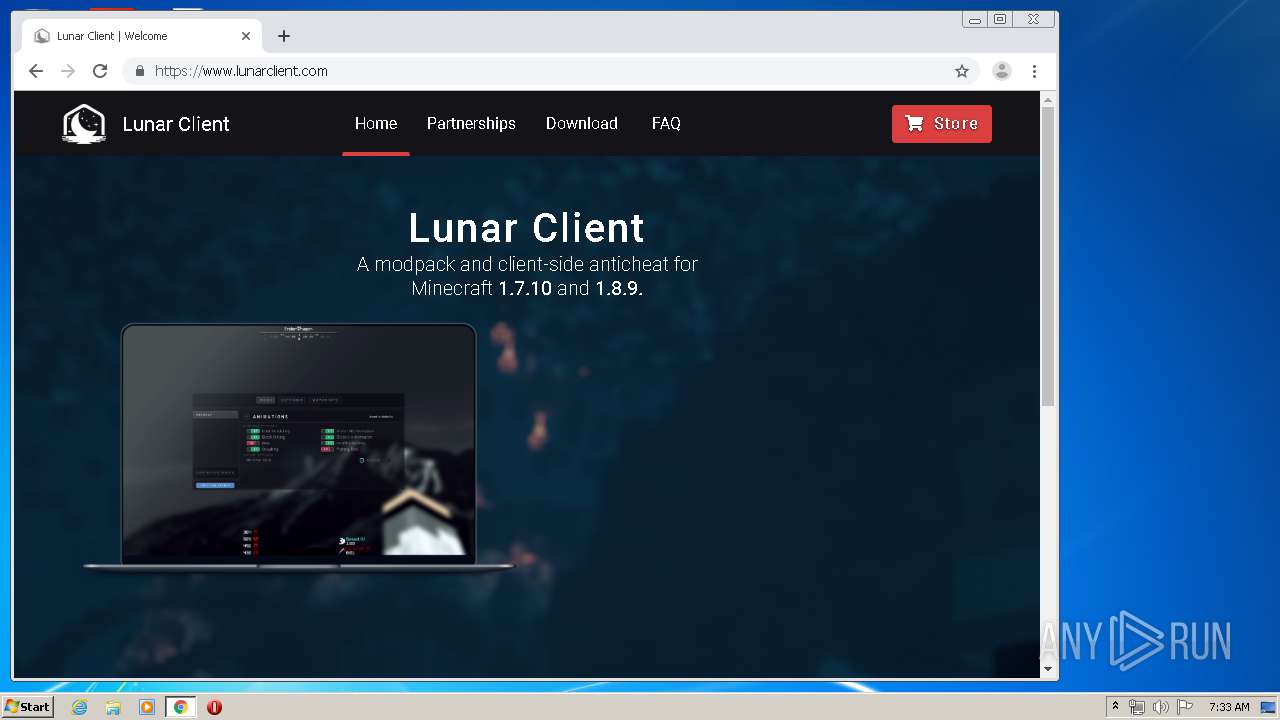The width and height of the screenshot is (1280, 720).
Task: Click the Chrome taskbar icon
Action: 180,707
